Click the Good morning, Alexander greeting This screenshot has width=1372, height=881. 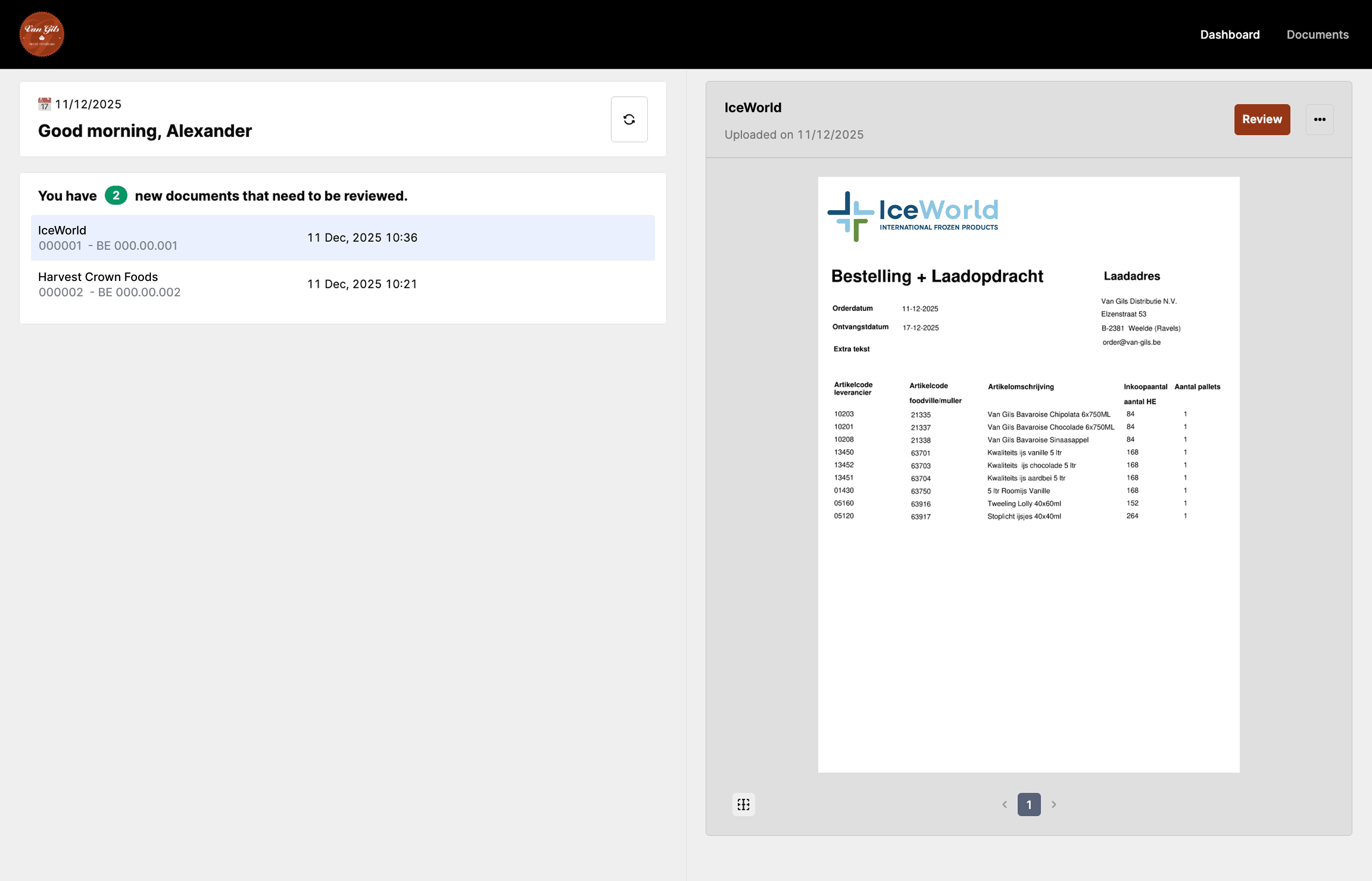point(145,131)
